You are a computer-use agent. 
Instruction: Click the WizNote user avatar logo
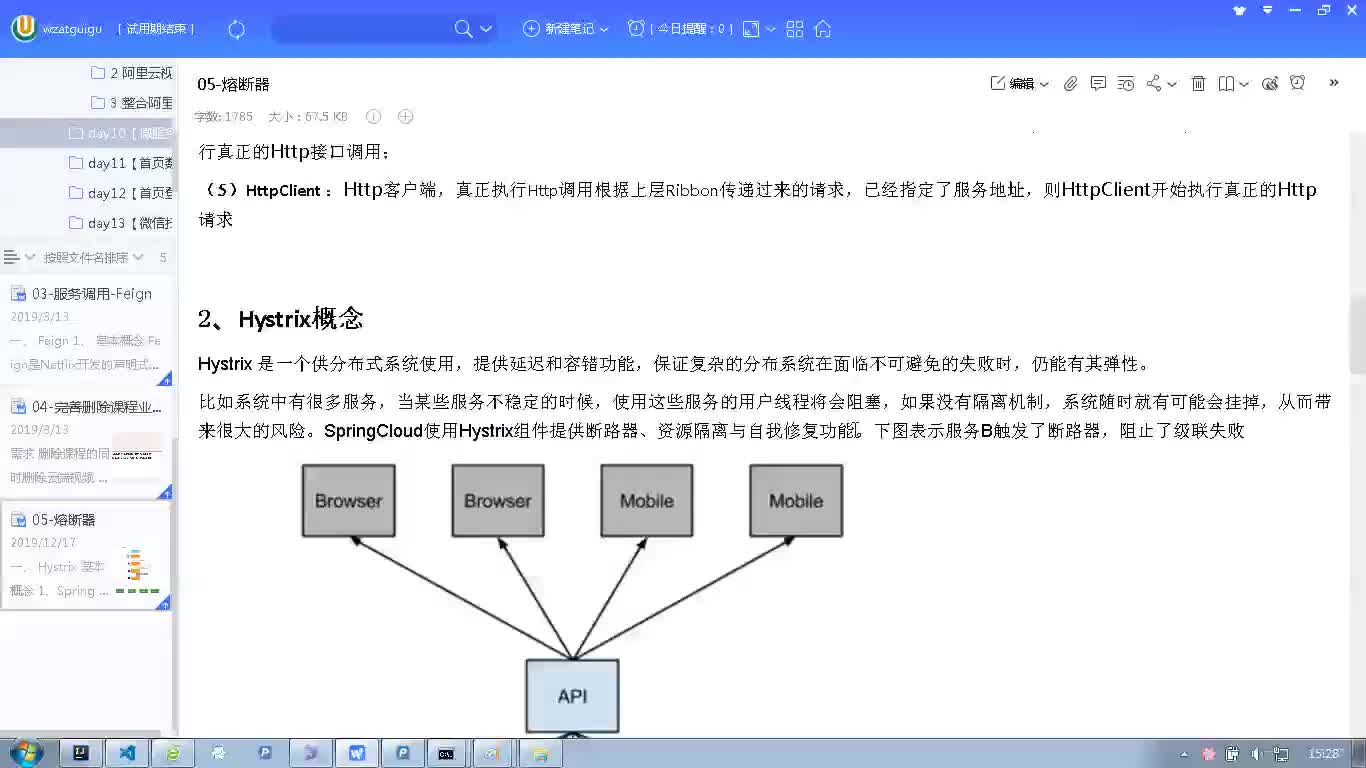[x=24, y=29]
